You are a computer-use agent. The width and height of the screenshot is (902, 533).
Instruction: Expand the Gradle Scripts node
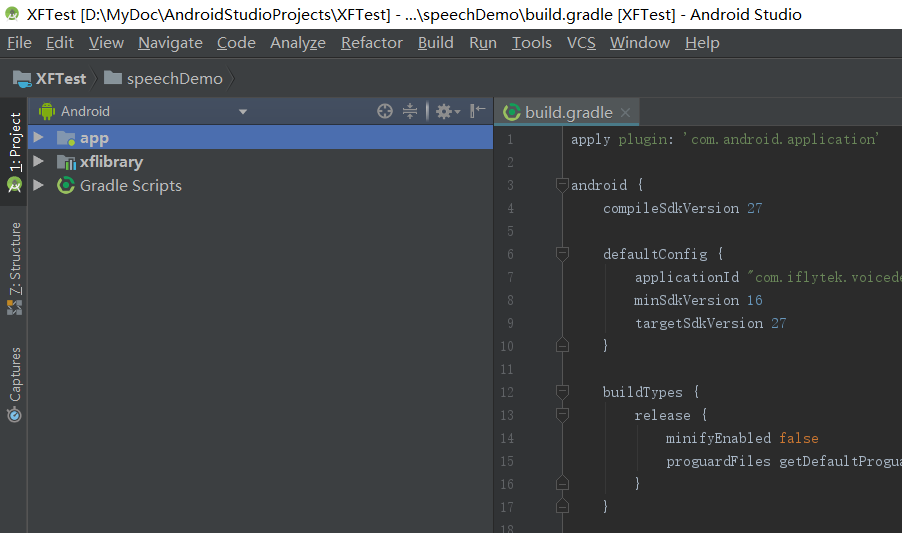click(39, 185)
